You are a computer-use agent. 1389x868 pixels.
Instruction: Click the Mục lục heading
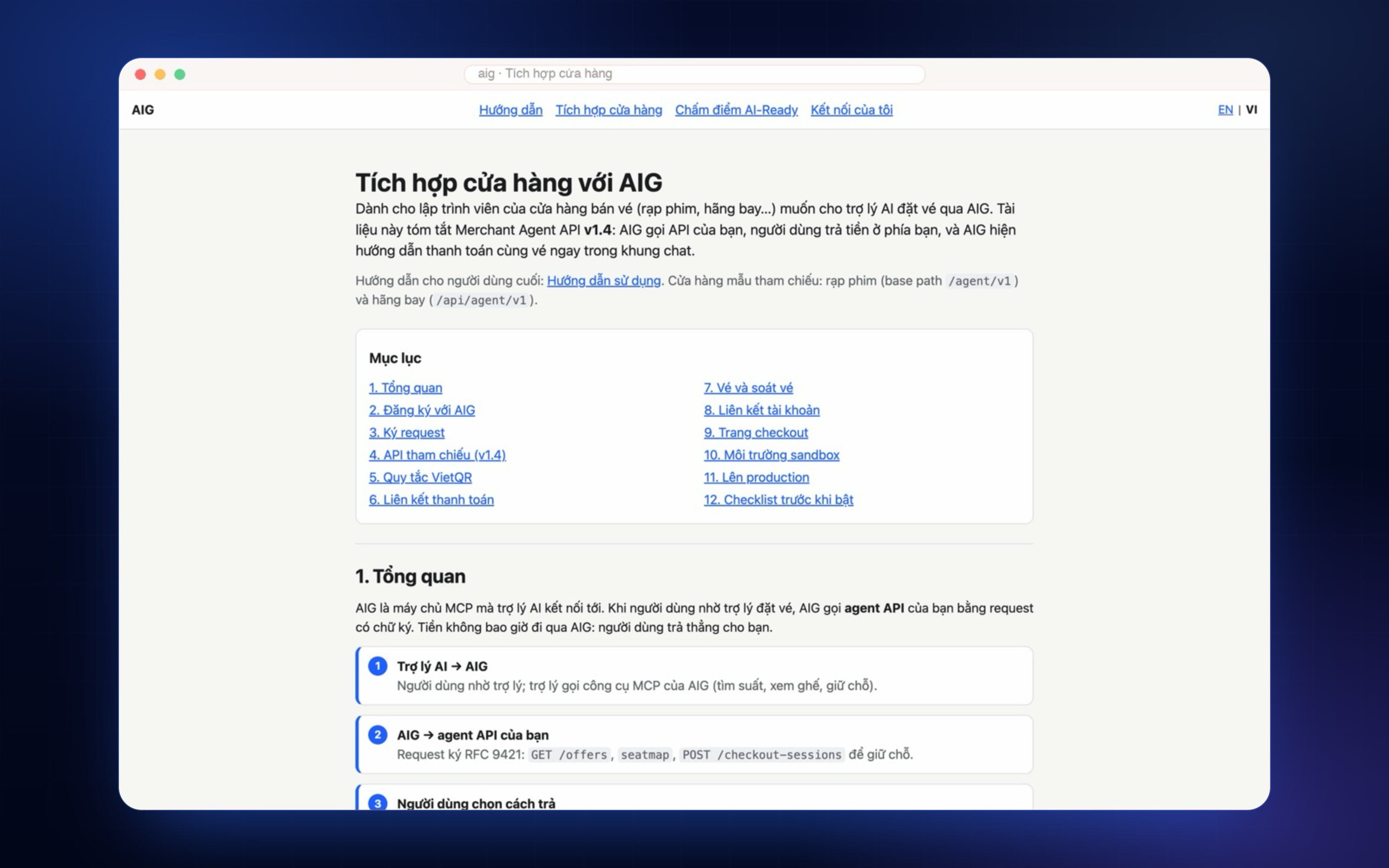395,358
